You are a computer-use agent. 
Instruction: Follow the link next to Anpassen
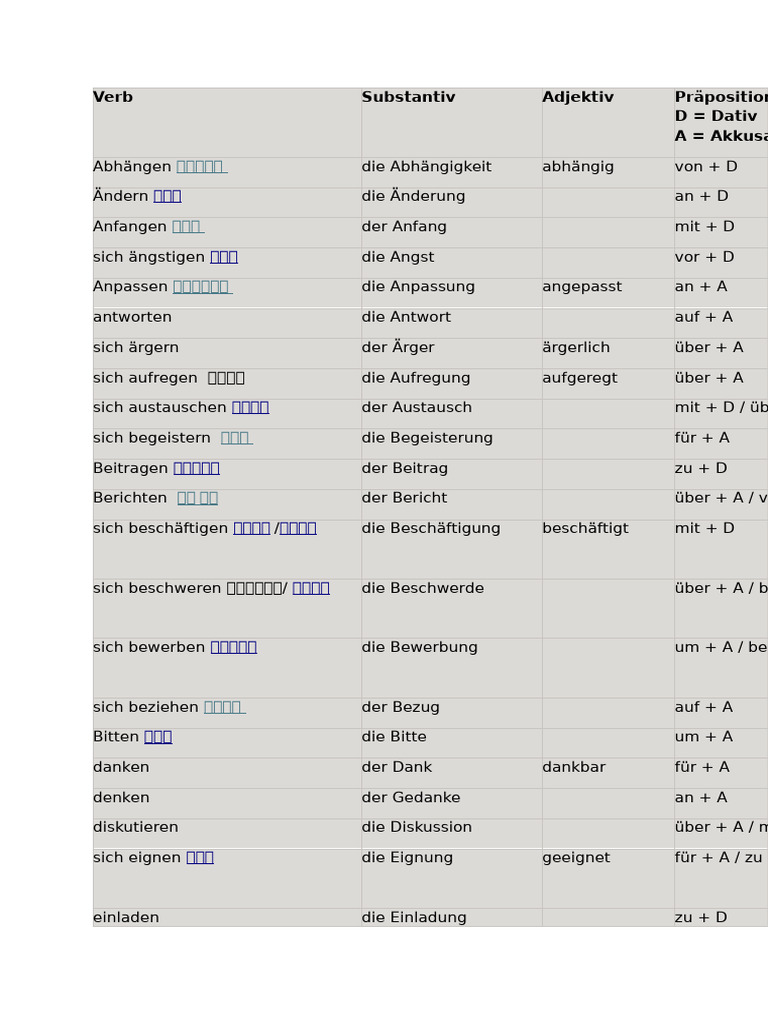[x=202, y=287]
